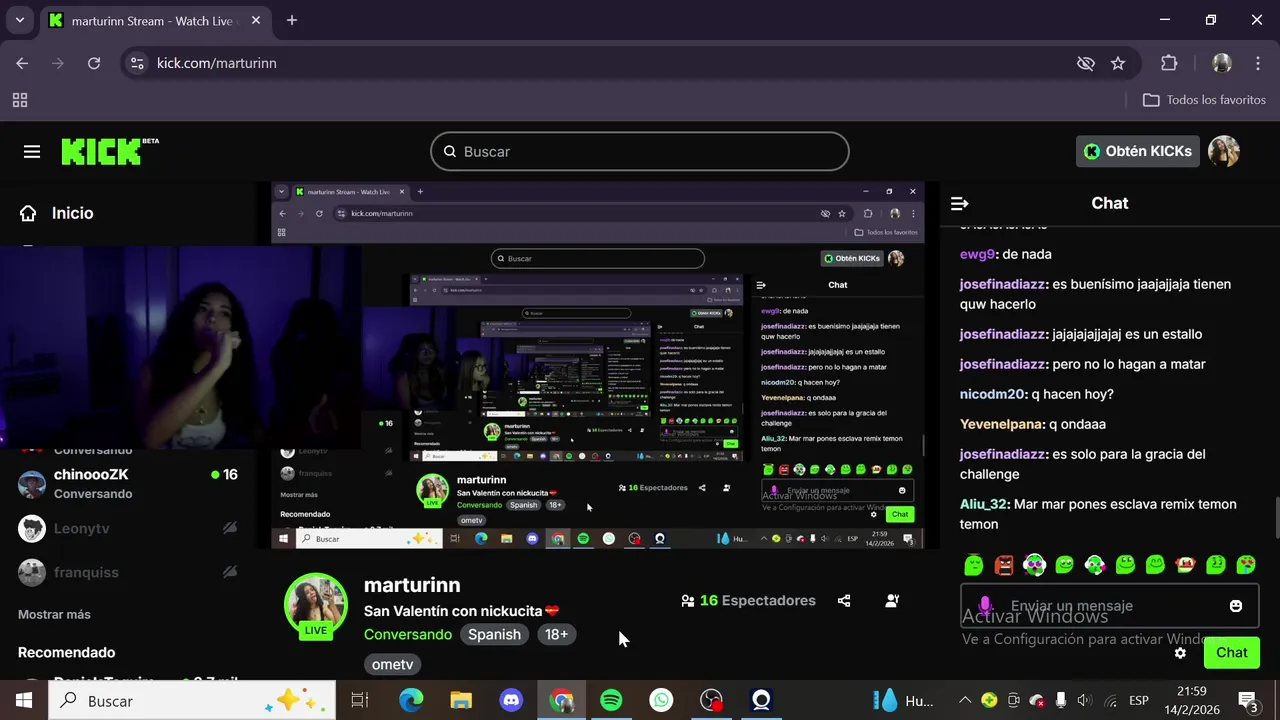The width and height of the screenshot is (1280, 720).
Task: Open the Todos los favoritos bookmarks folder
Action: [x=1204, y=100]
